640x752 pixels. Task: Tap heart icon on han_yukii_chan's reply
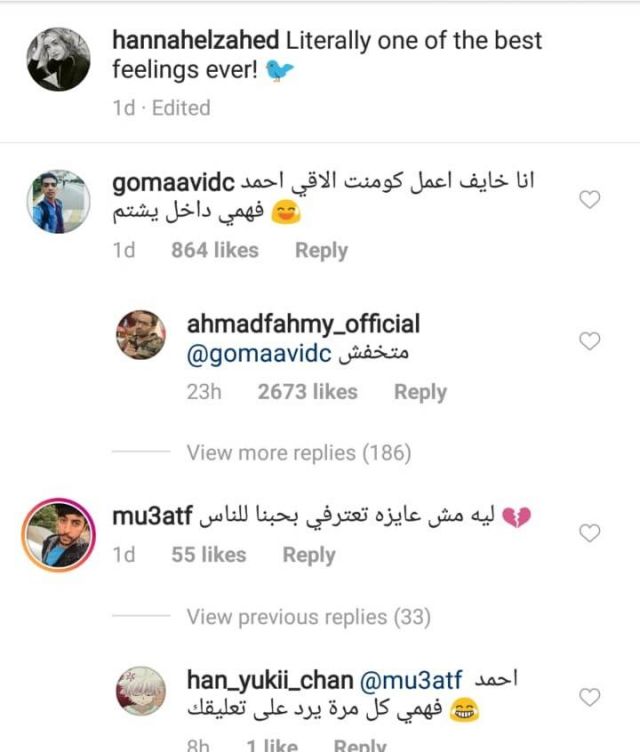pos(590,697)
